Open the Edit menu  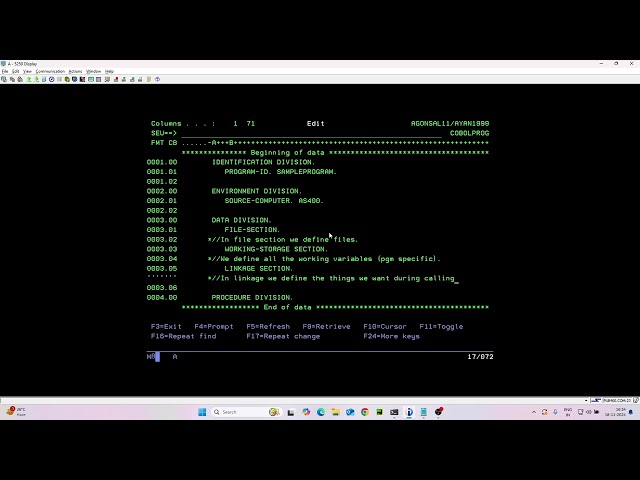[x=16, y=71]
